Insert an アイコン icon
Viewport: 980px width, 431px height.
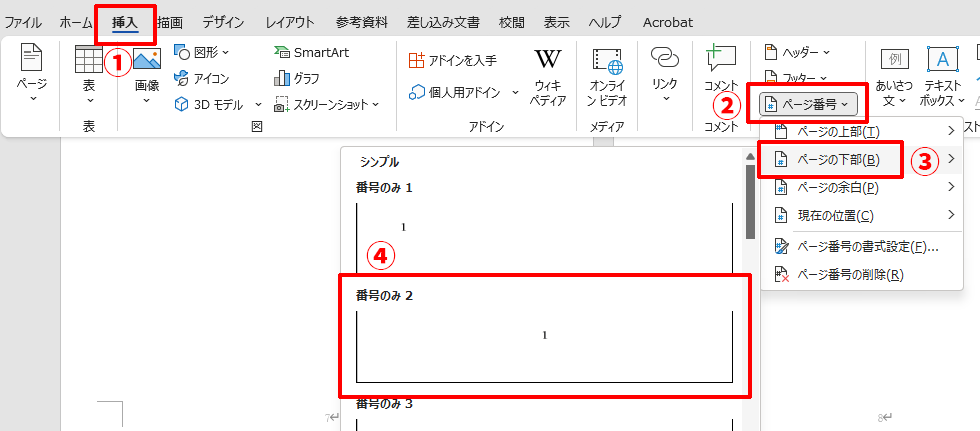[201, 79]
